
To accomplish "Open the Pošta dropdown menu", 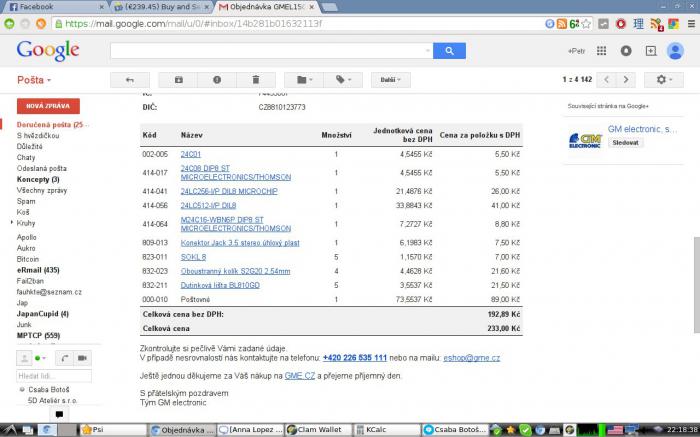I will (x=34, y=80).
